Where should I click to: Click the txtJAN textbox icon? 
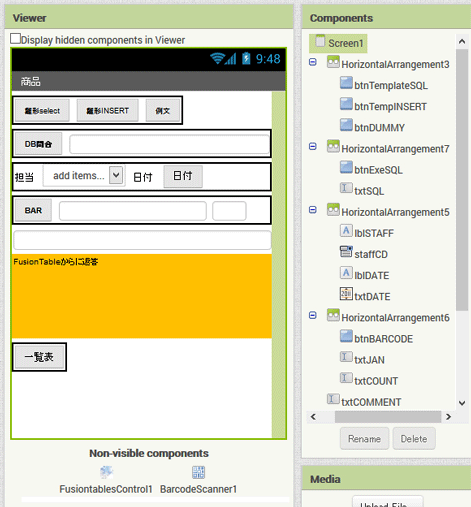click(346, 357)
